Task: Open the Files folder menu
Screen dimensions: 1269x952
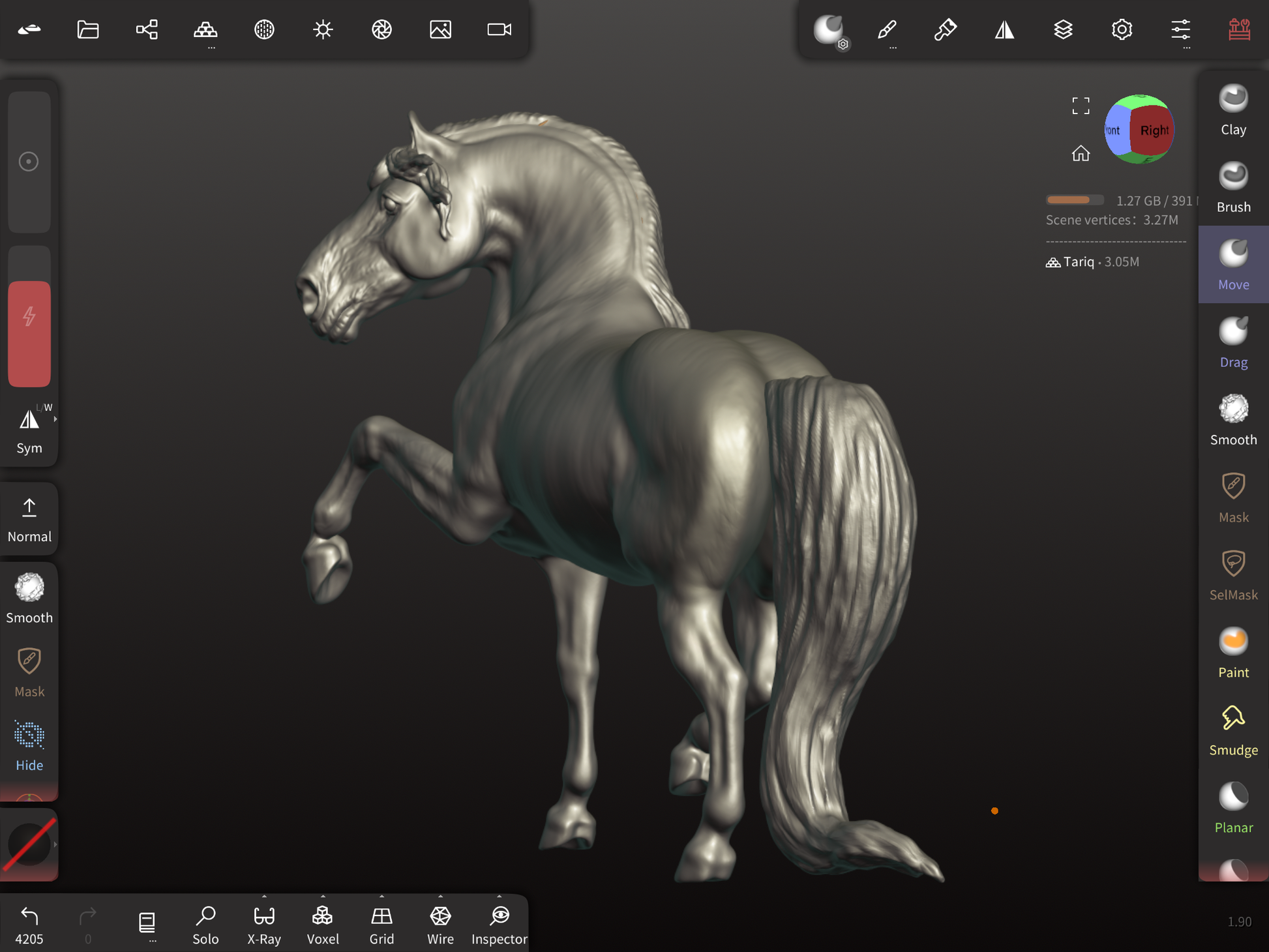Action: [x=88, y=29]
